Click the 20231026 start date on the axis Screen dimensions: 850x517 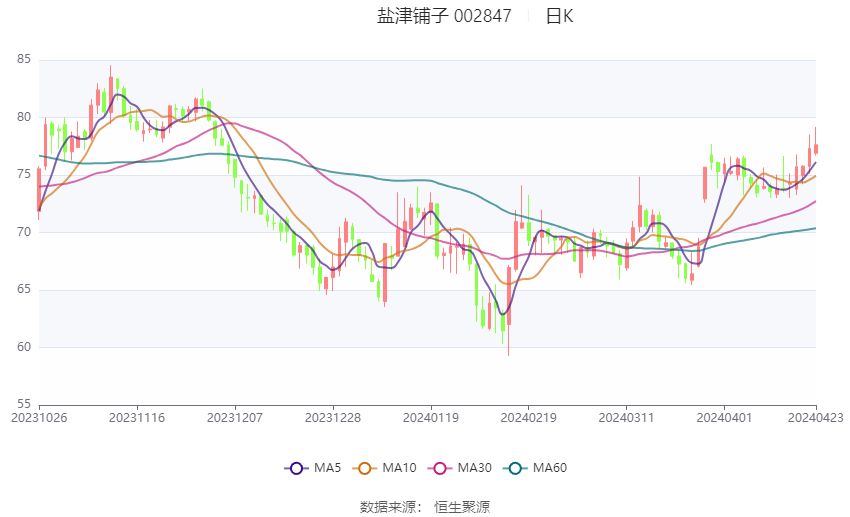39,417
